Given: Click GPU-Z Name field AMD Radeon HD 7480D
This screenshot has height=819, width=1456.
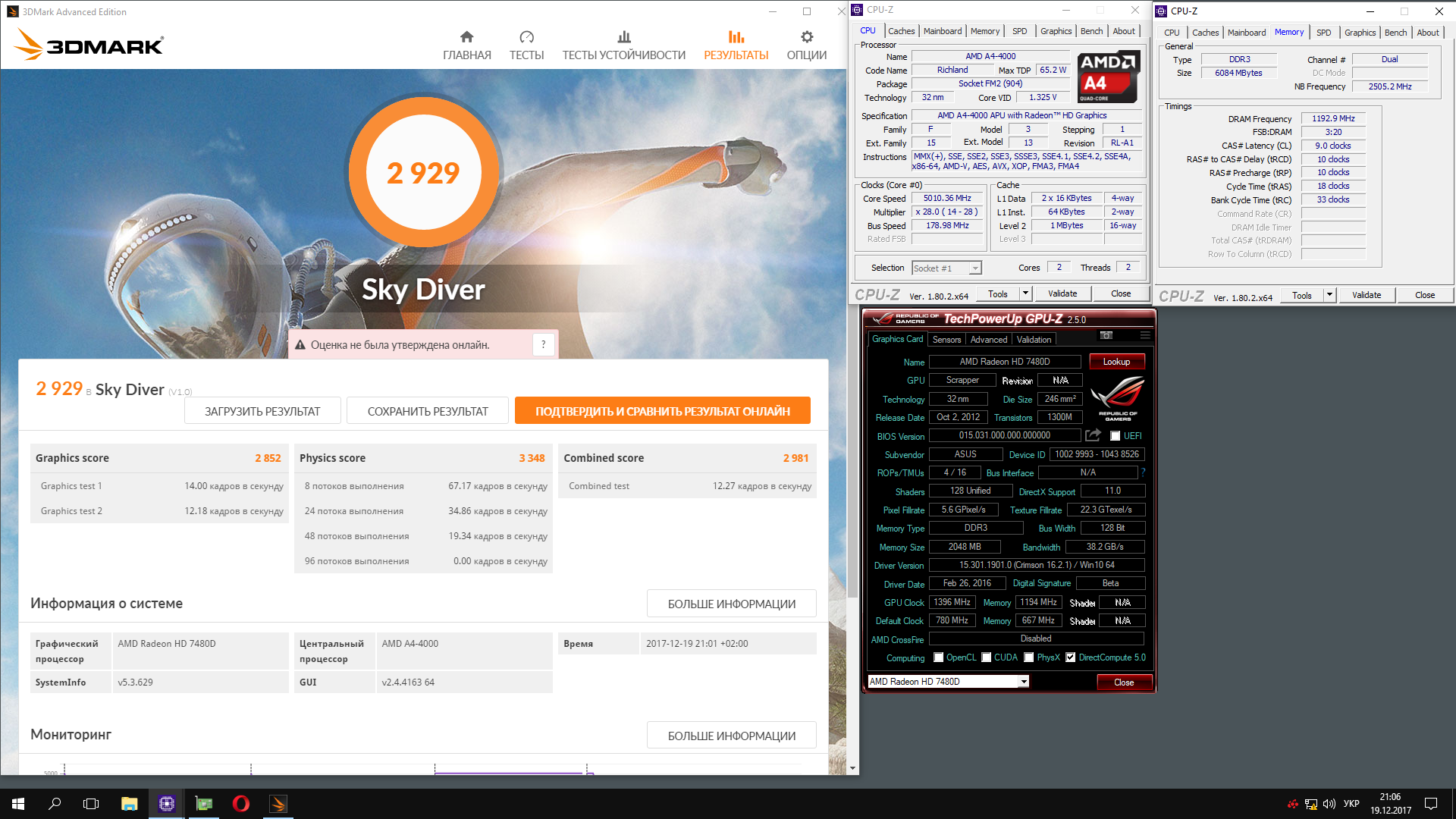Looking at the screenshot, I should pos(1005,362).
